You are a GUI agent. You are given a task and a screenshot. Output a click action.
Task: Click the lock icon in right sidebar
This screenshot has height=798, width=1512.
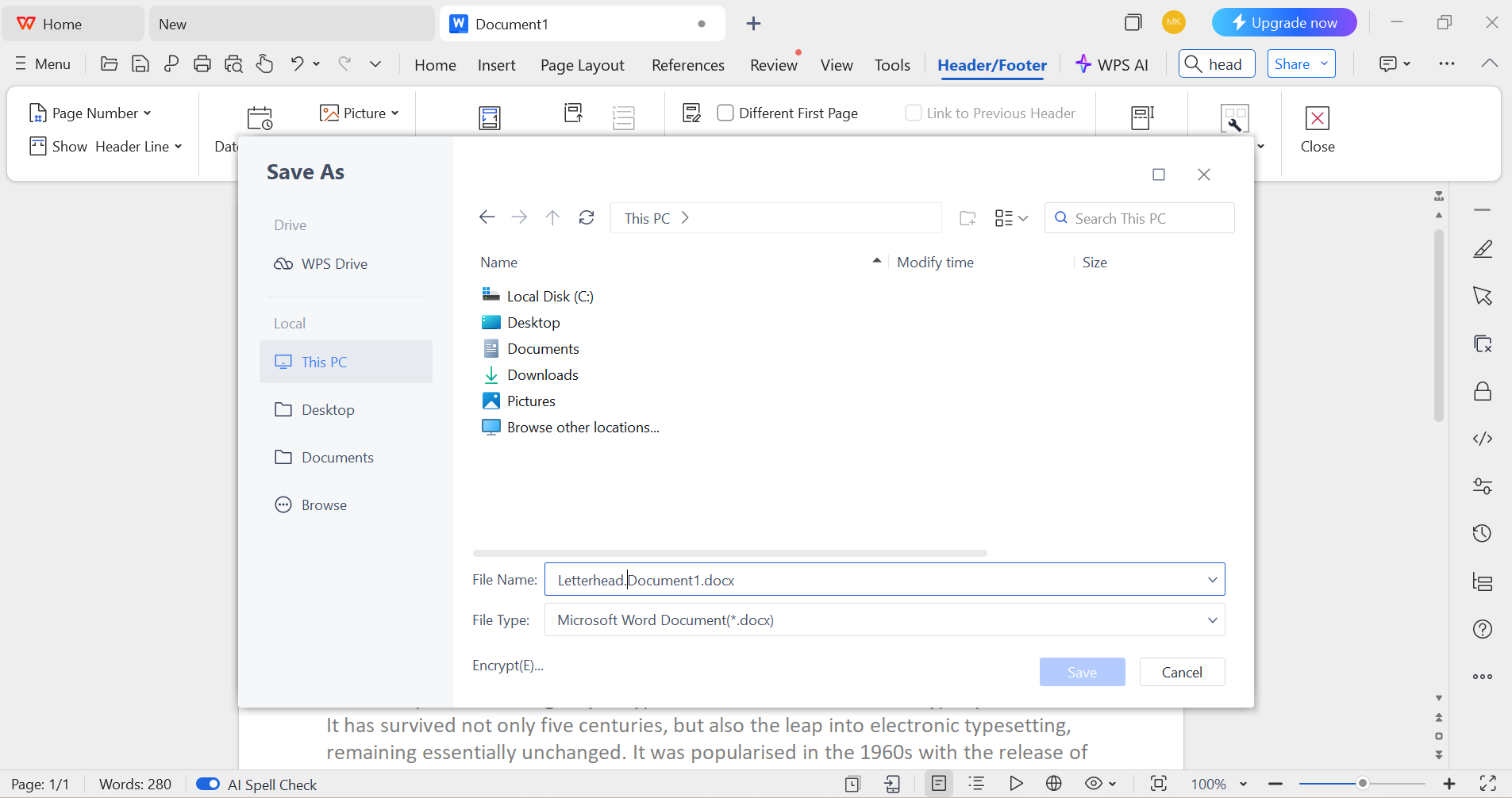[1482, 392]
